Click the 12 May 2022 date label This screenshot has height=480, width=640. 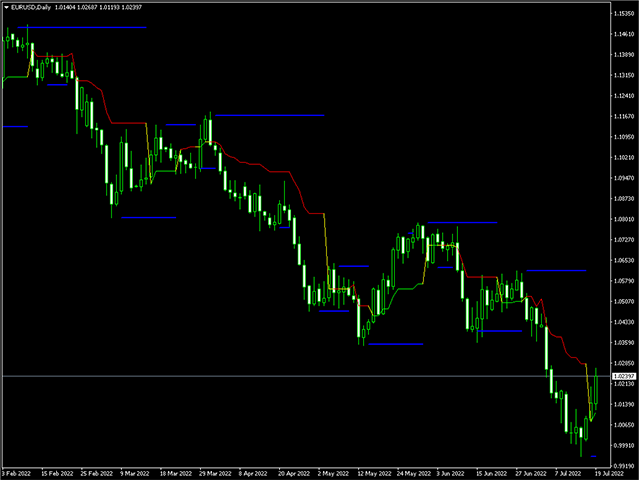pyautogui.click(x=374, y=474)
